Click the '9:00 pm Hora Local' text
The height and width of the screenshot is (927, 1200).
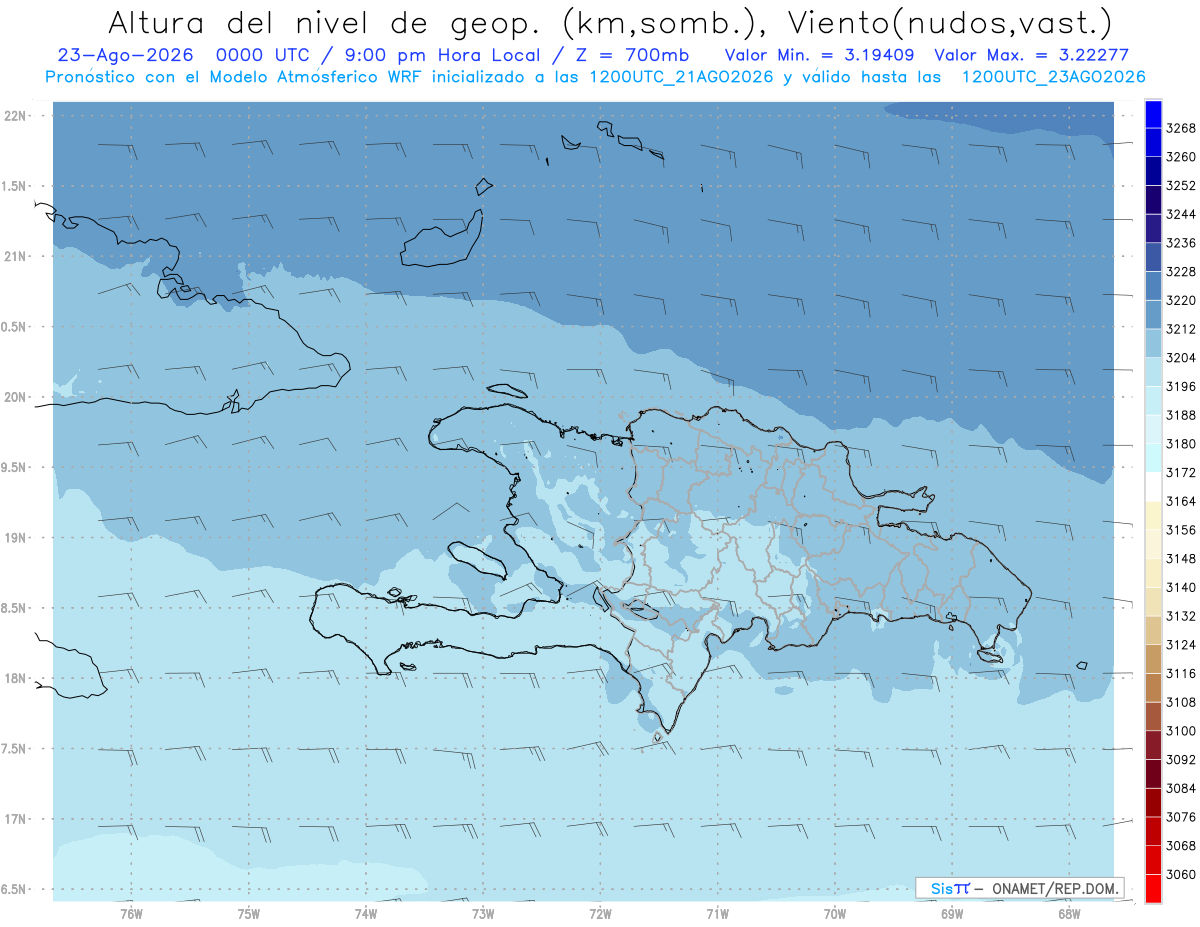440,55
